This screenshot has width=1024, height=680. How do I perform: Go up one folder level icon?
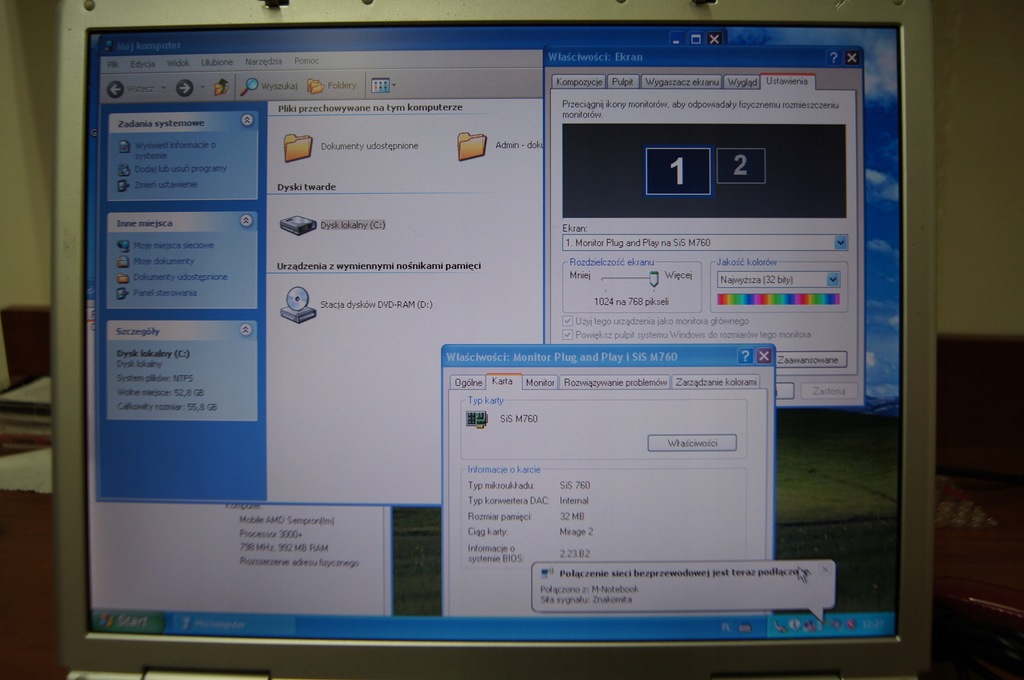221,86
